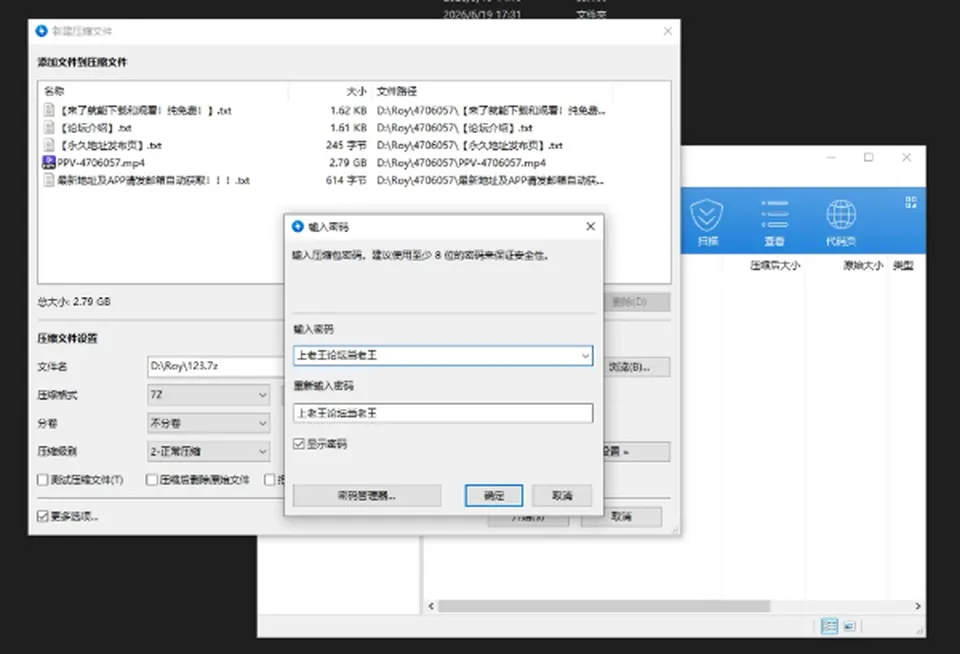Click the 类型 column header in the main window

pyautogui.click(x=903, y=265)
